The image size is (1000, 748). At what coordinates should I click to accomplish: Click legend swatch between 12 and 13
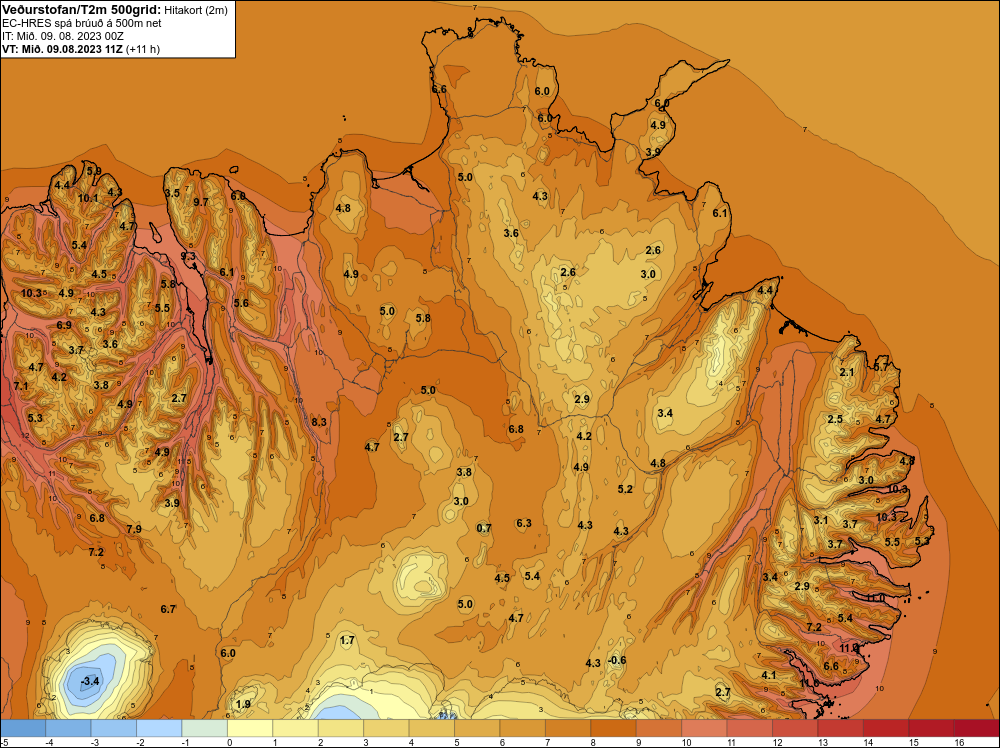[795, 728]
